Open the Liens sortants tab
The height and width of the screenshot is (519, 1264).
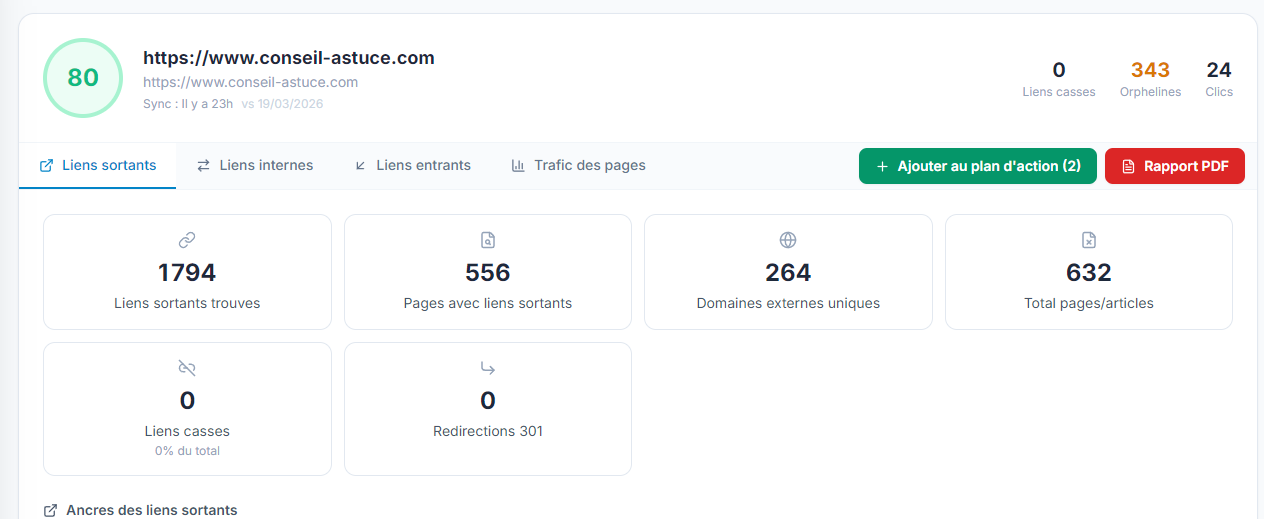pyautogui.click(x=97, y=165)
